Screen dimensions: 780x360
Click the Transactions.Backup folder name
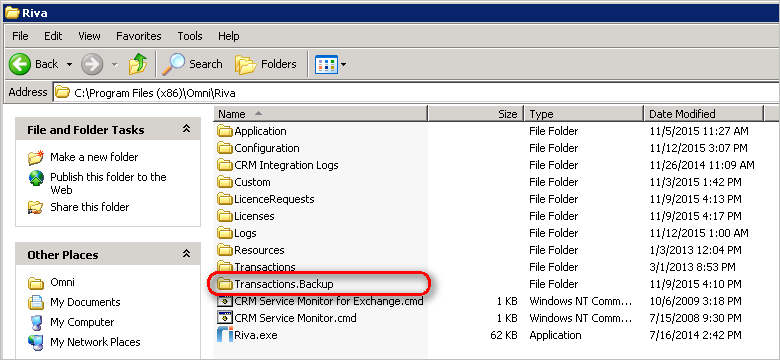(x=284, y=284)
